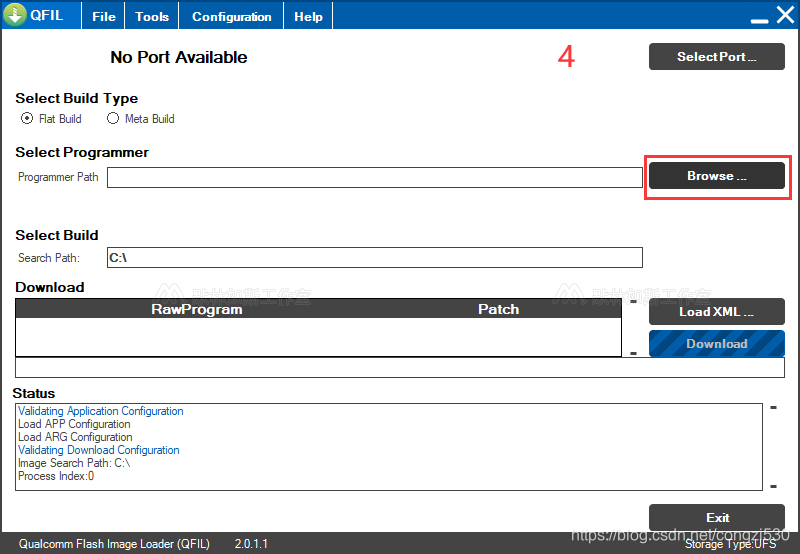800x554 pixels.
Task: Click the striped Download button
Action: 716,344
